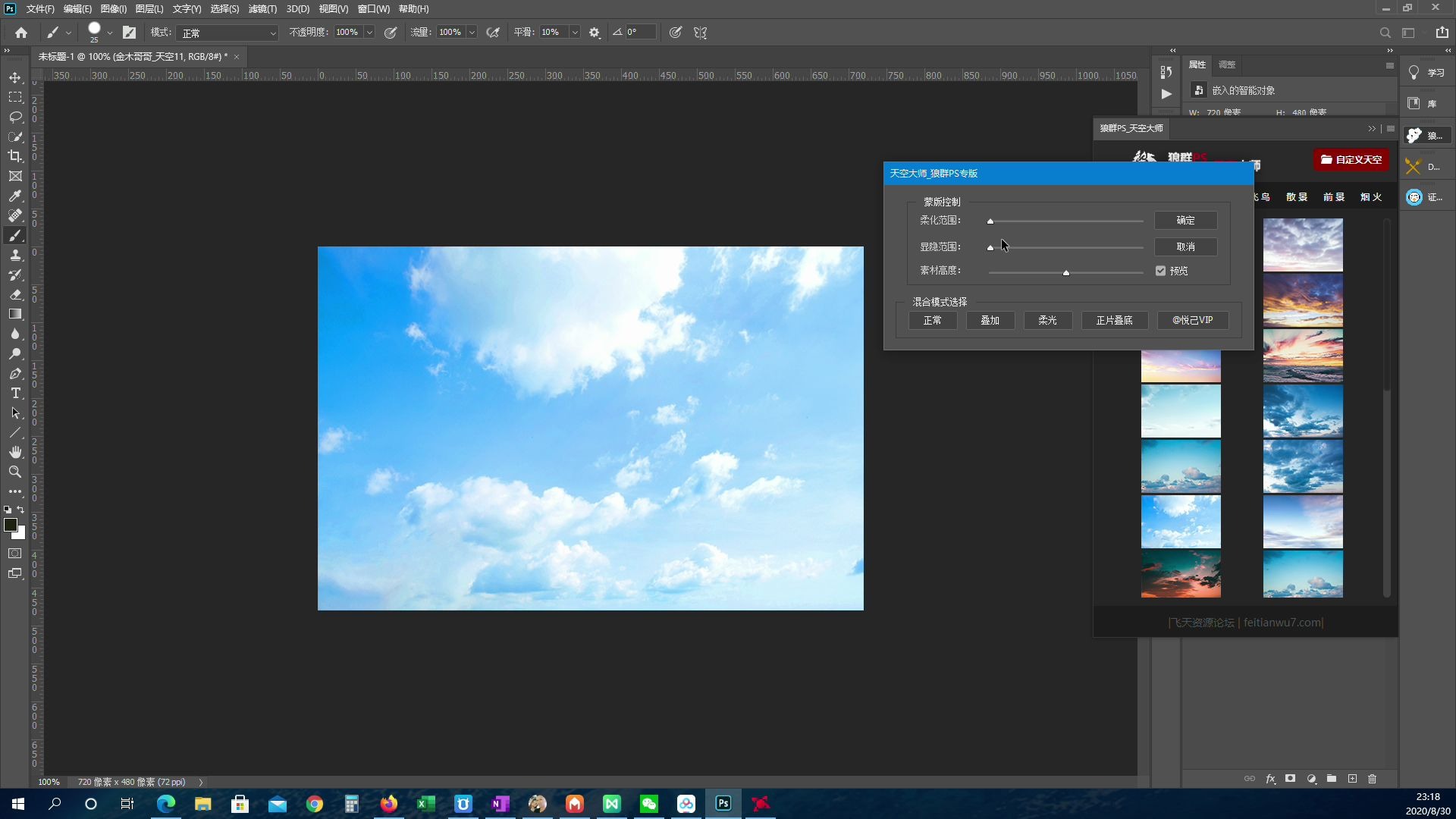Click the Move tool
Viewport: 1456px width, 819px height.
pyautogui.click(x=15, y=77)
